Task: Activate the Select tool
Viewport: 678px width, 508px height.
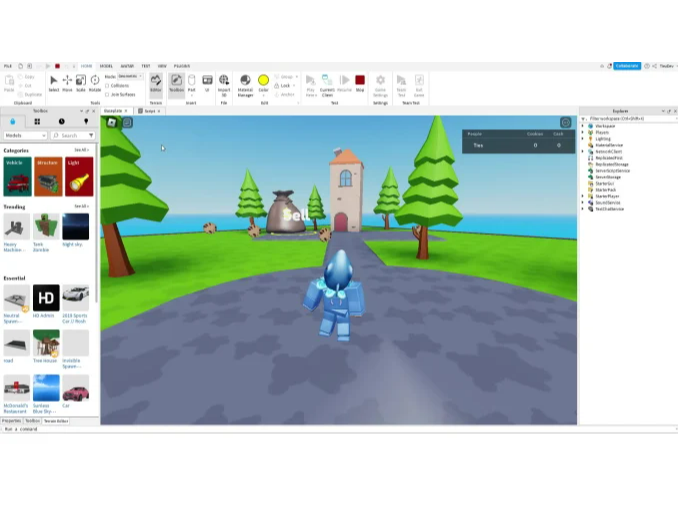Action: 54,83
